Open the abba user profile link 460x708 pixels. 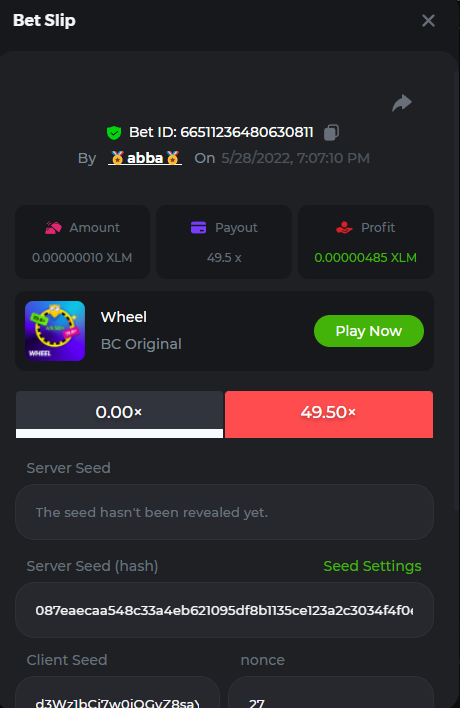click(x=145, y=158)
